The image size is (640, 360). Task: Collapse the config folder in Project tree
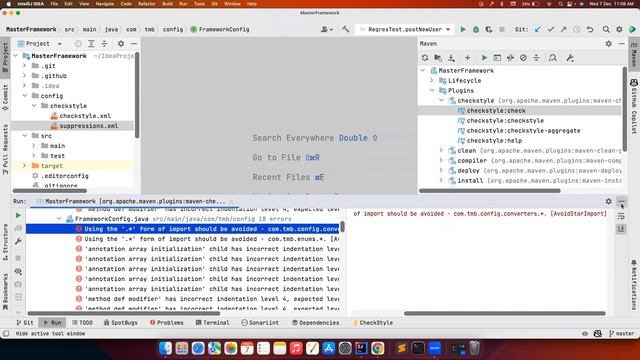click(x=24, y=96)
